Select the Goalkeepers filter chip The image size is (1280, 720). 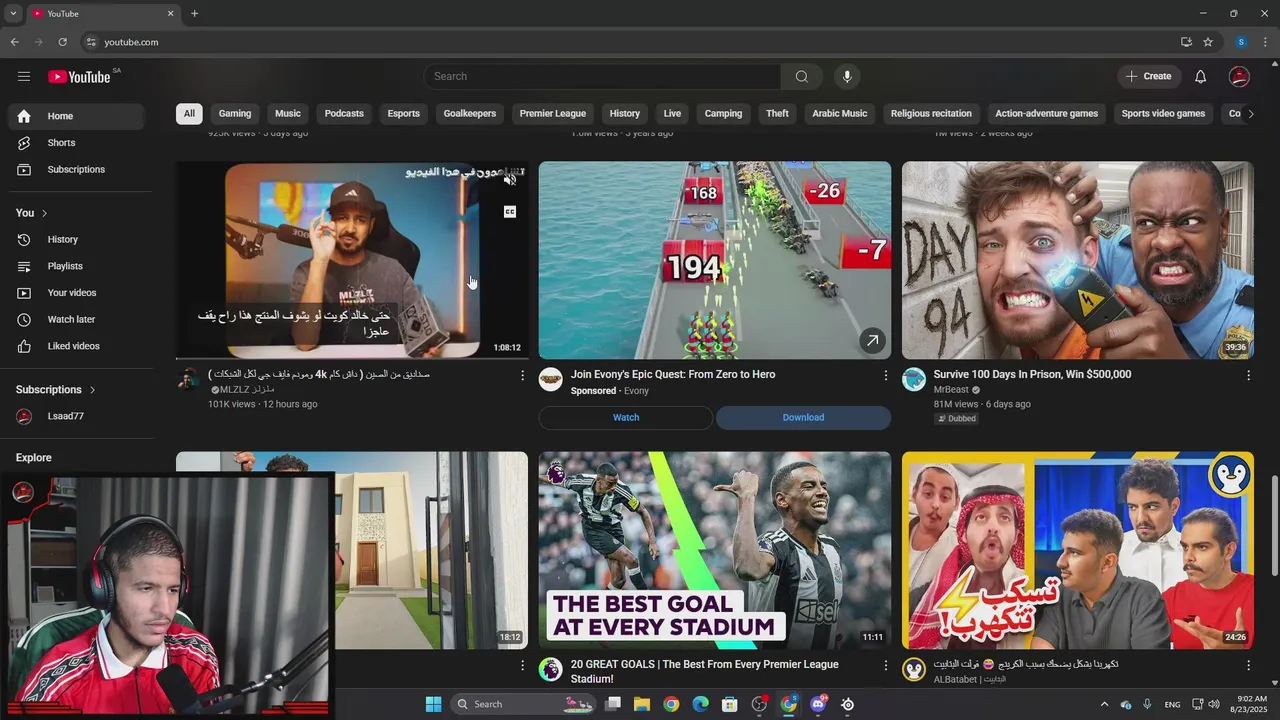470,114
